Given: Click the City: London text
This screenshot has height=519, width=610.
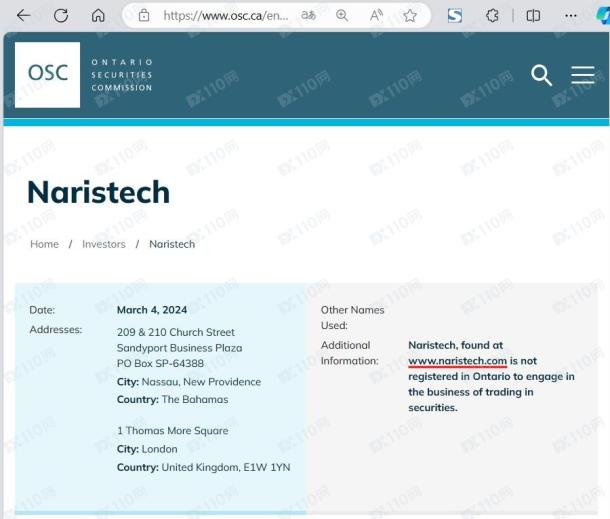Looking at the screenshot, I should (x=147, y=449).
